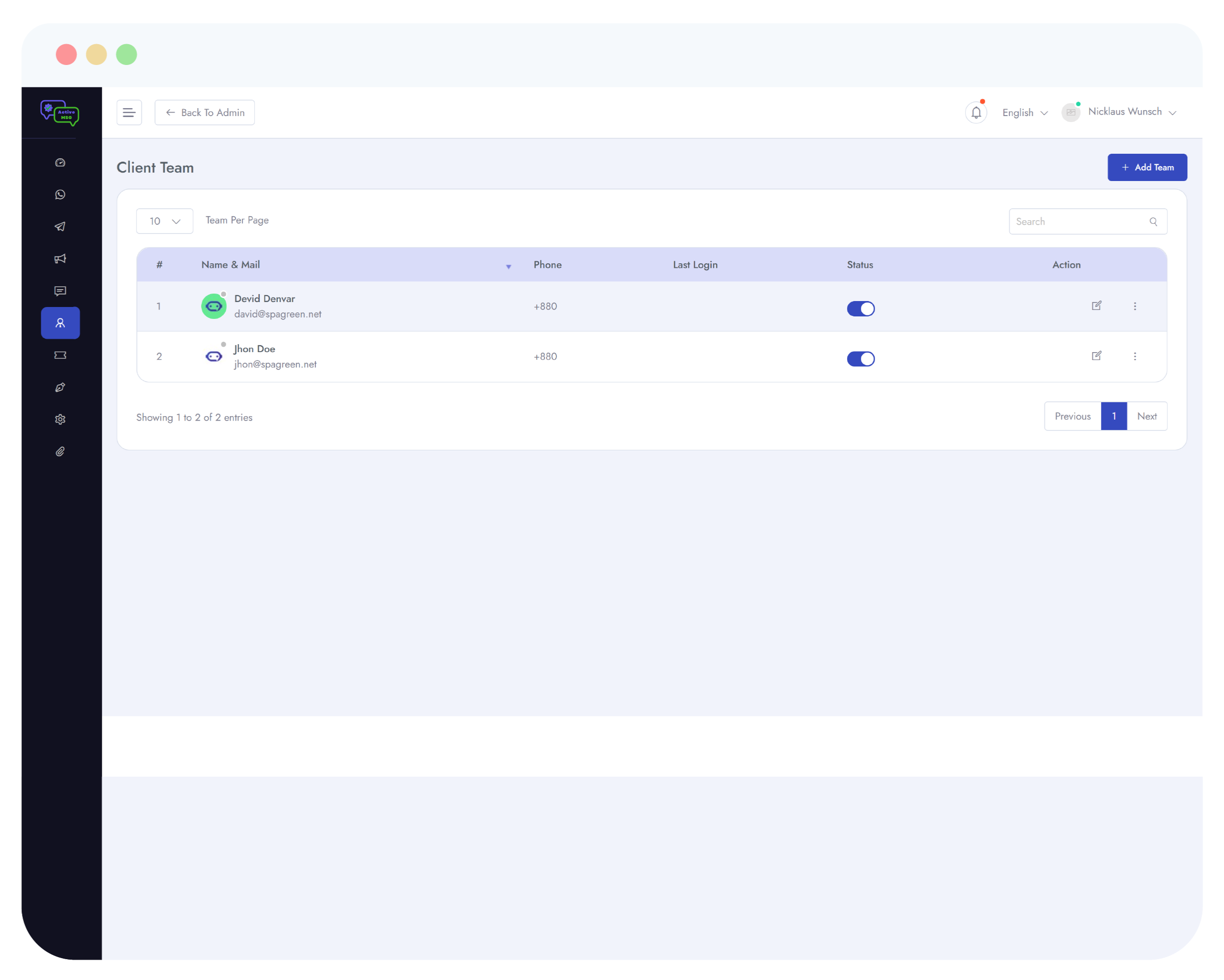
Task: Open the notification bell
Action: click(x=976, y=113)
